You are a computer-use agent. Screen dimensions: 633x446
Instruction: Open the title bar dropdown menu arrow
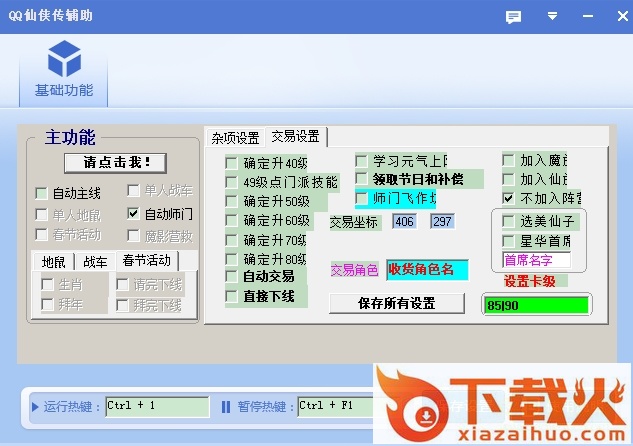click(x=552, y=16)
